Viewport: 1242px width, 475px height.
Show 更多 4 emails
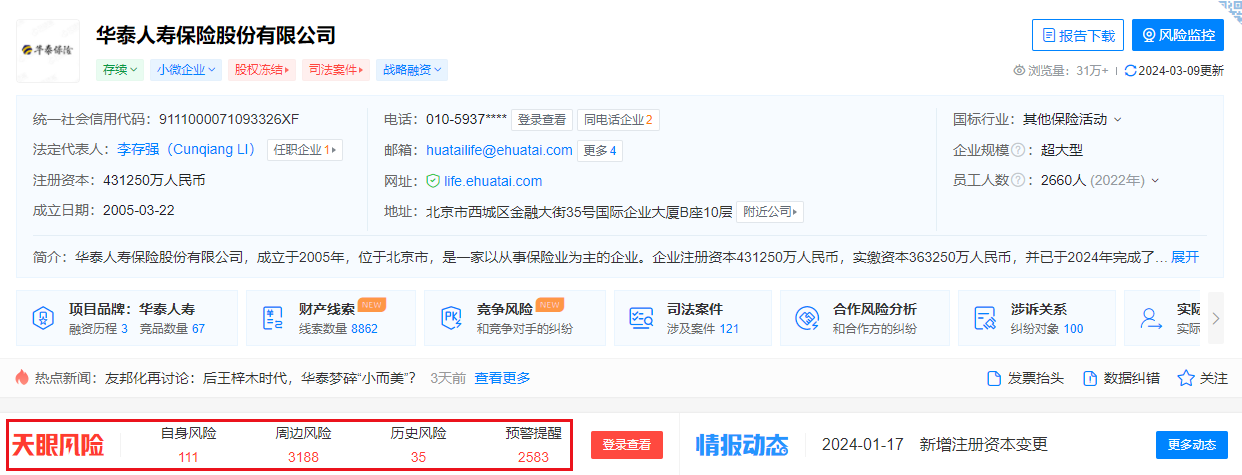coord(601,151)
